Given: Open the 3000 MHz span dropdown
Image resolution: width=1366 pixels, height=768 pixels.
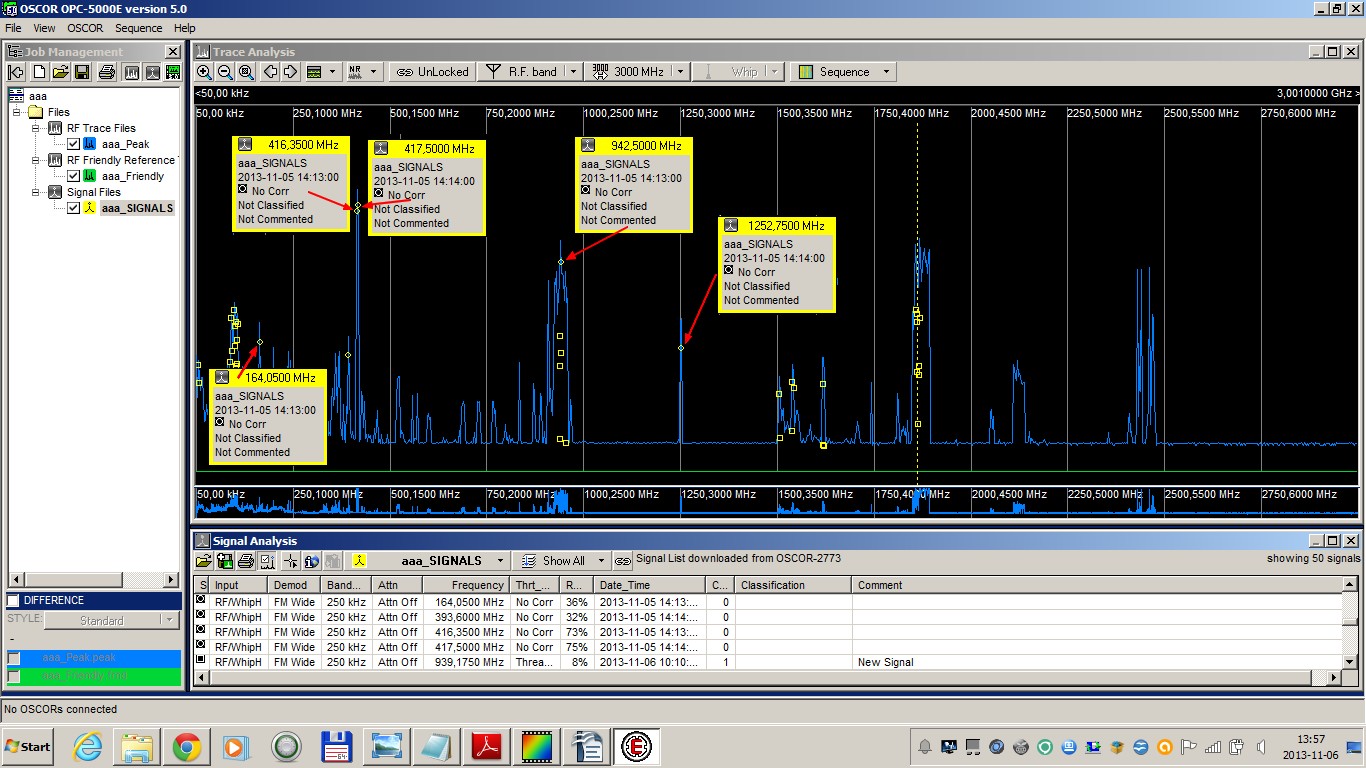Looking at the screenshot, I should click(680, 72).
